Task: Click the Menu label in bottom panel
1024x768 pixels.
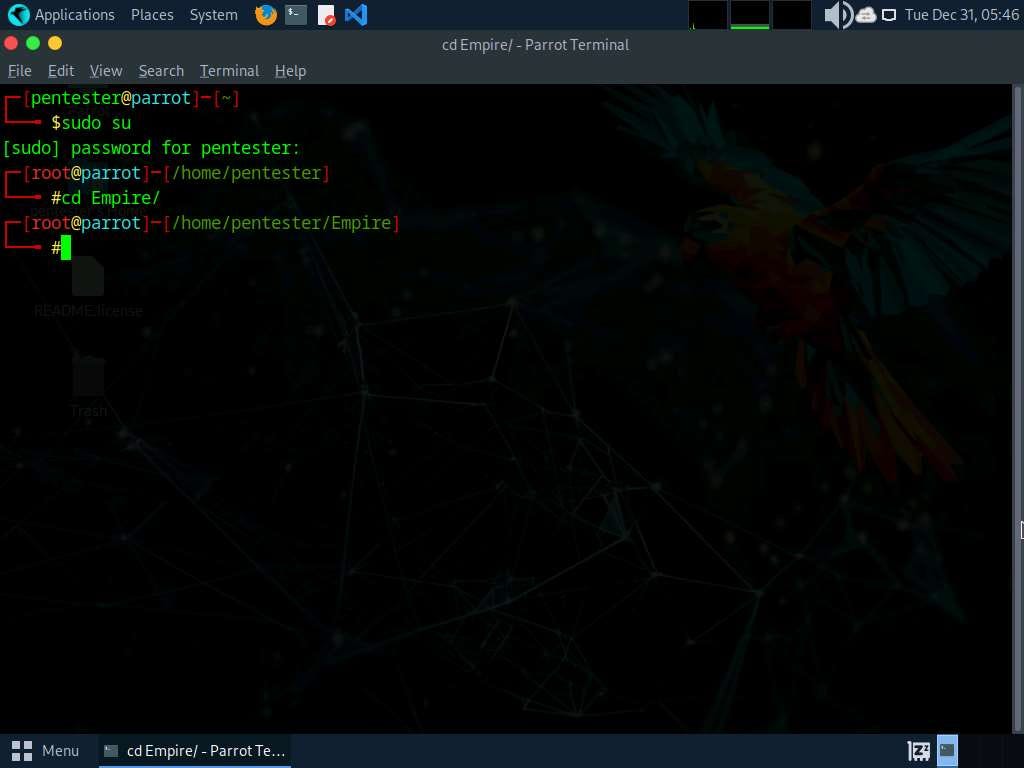Action: pyautogui.click(x=60, y=751)
